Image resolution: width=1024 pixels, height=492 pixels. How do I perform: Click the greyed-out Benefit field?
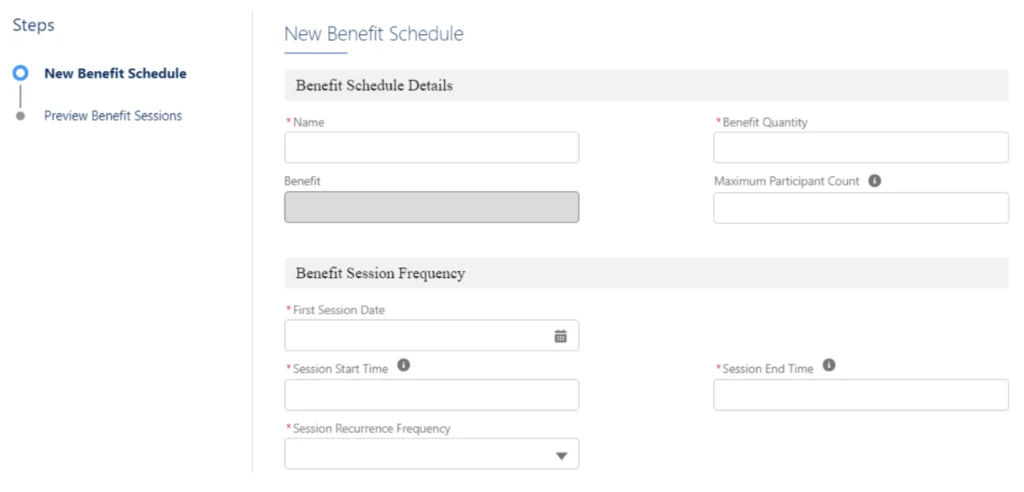tap(431, 207)
